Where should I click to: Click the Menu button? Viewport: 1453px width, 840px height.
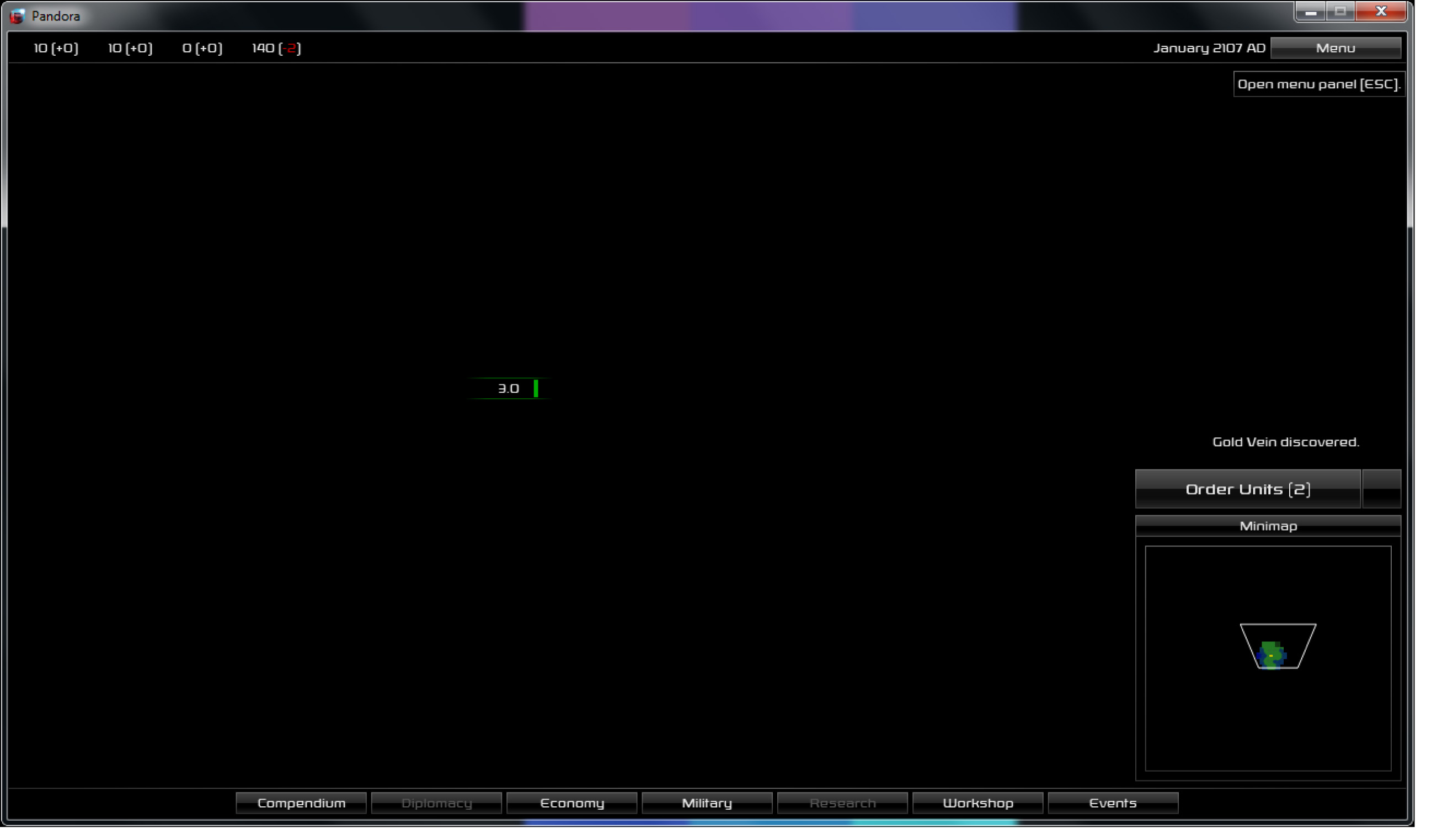[x=1336, y=47]
